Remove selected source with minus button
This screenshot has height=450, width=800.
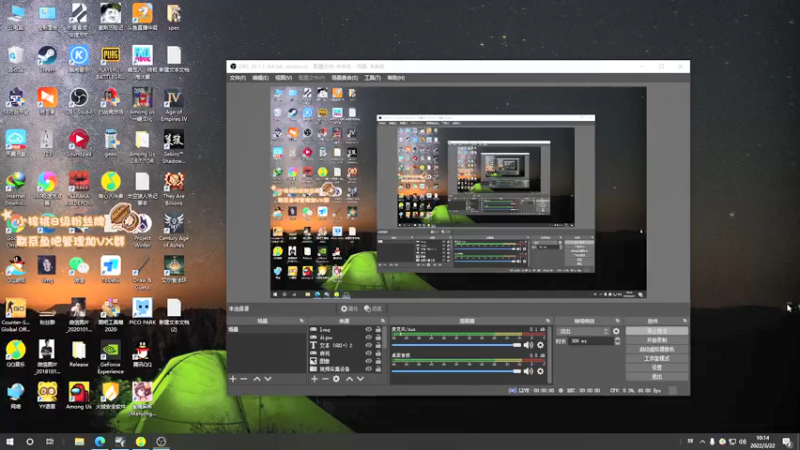[326, 379]
